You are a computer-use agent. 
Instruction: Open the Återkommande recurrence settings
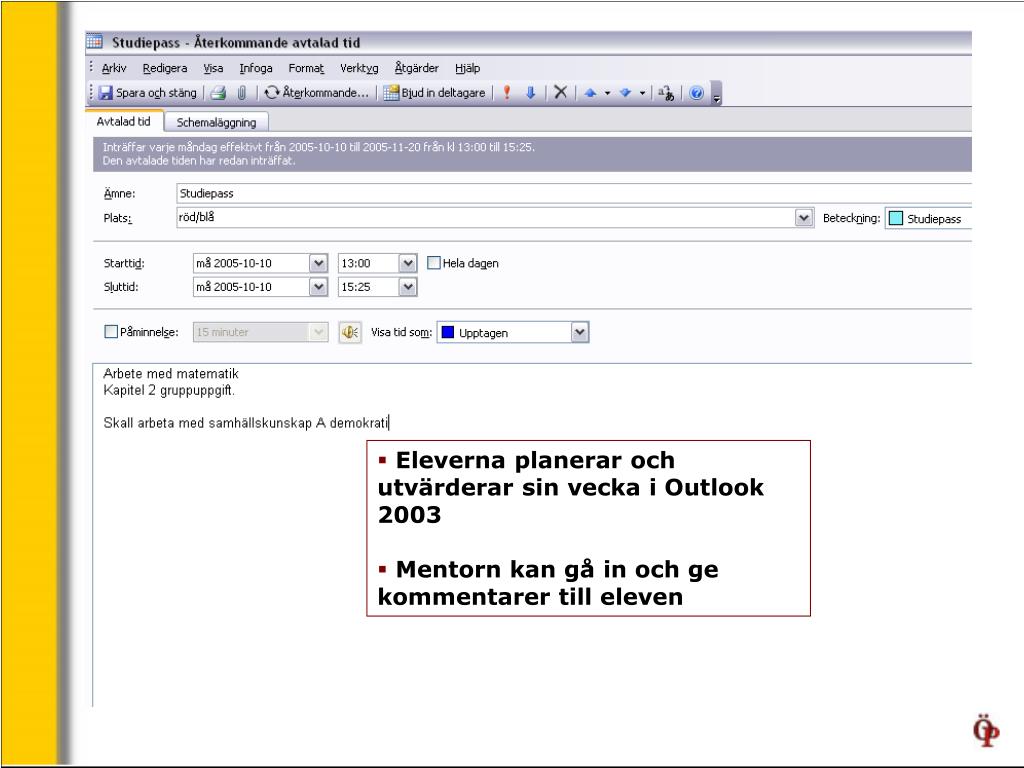point(316,93)
